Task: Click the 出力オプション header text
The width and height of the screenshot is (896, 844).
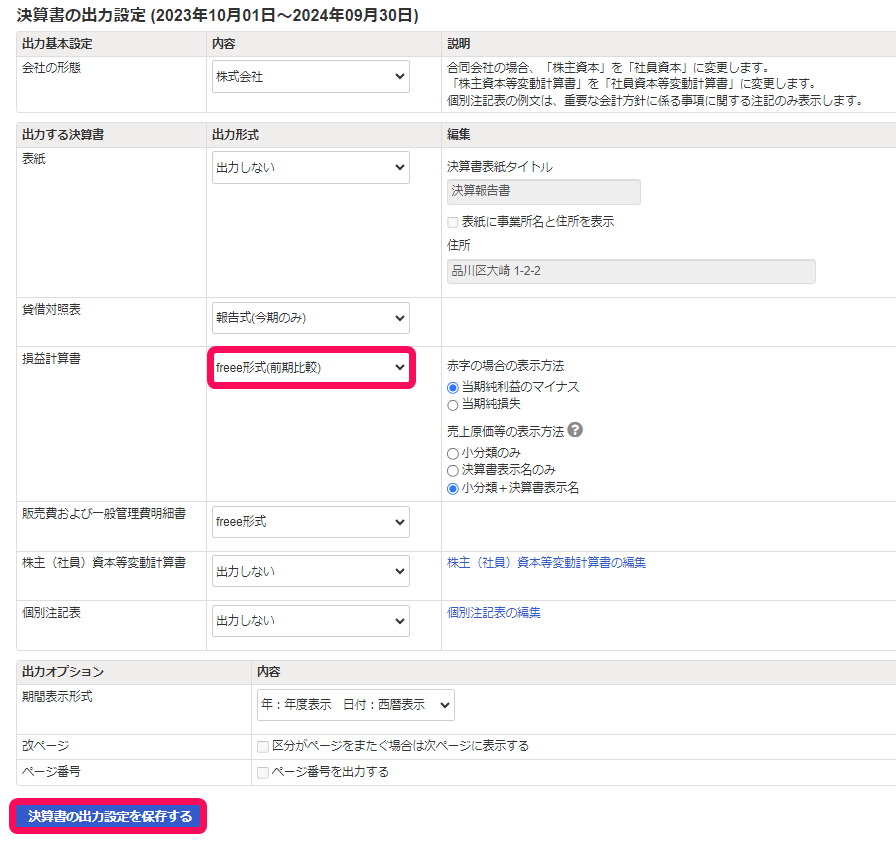Action: [63, 671]
